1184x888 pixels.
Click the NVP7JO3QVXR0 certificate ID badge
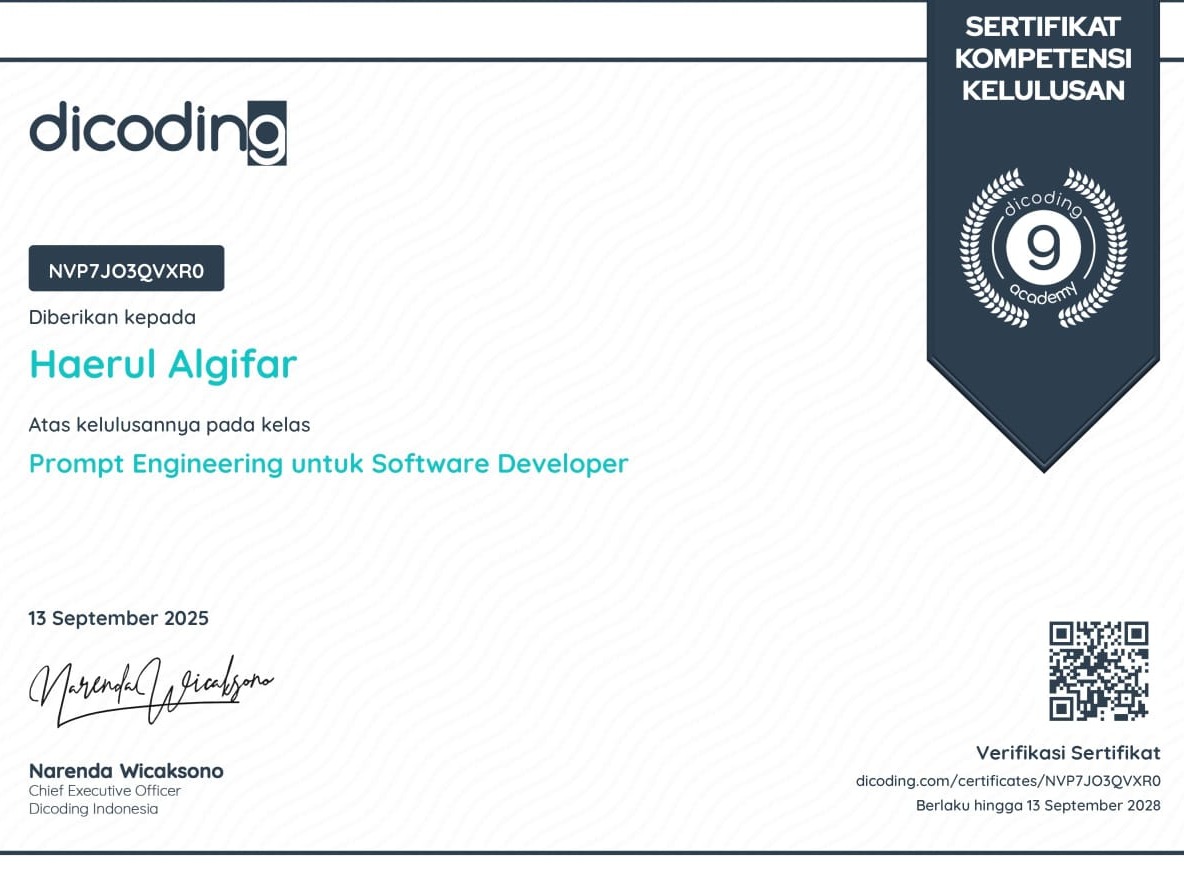click(x=126, y=269)
